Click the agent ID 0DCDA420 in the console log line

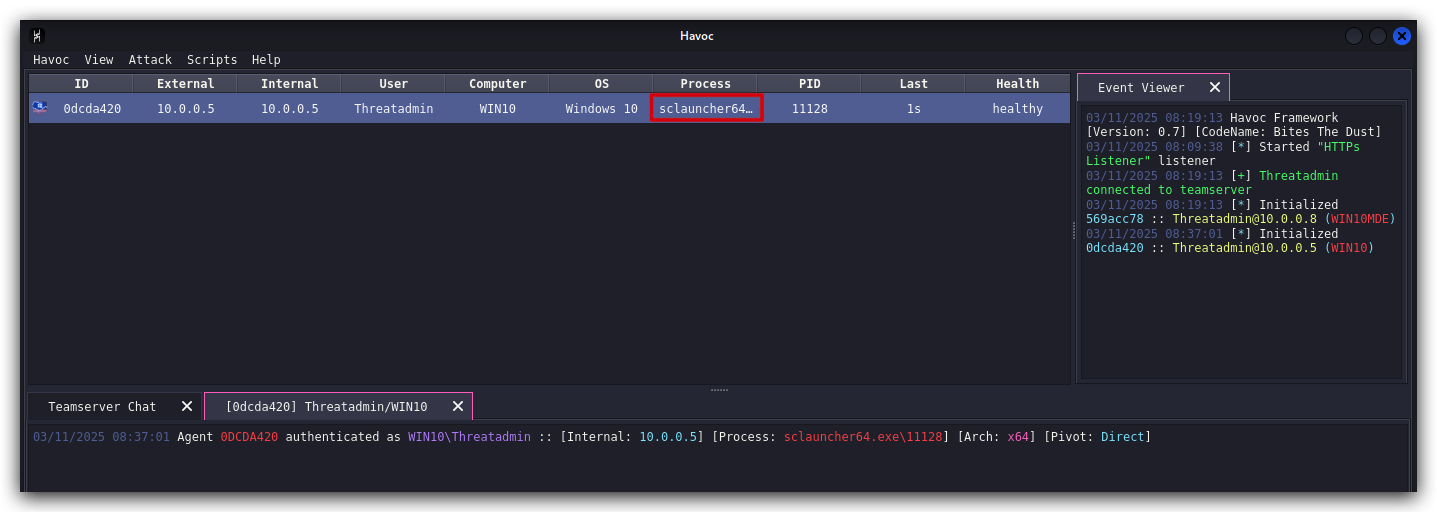(249, 437)
